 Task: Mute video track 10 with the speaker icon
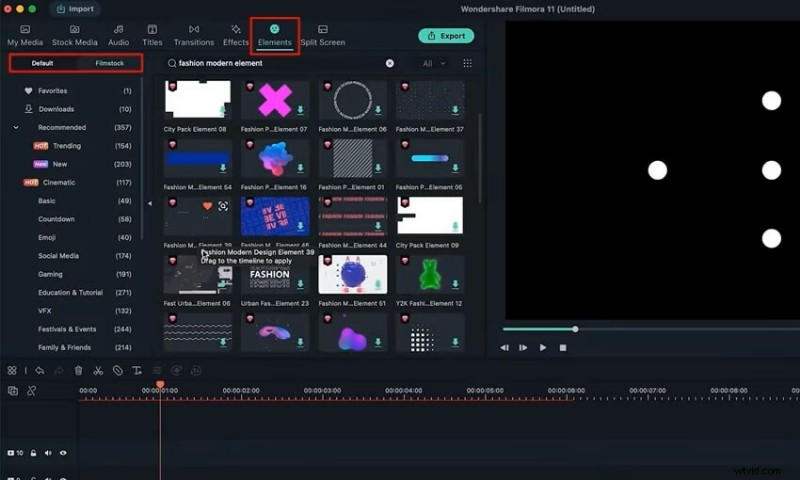point(48,453)
